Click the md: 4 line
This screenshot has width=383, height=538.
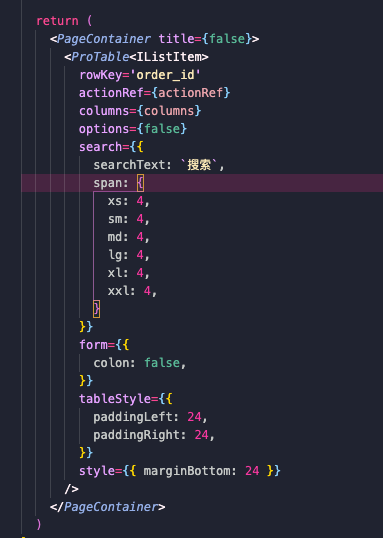pyautogui.click(x=129, y=237)
